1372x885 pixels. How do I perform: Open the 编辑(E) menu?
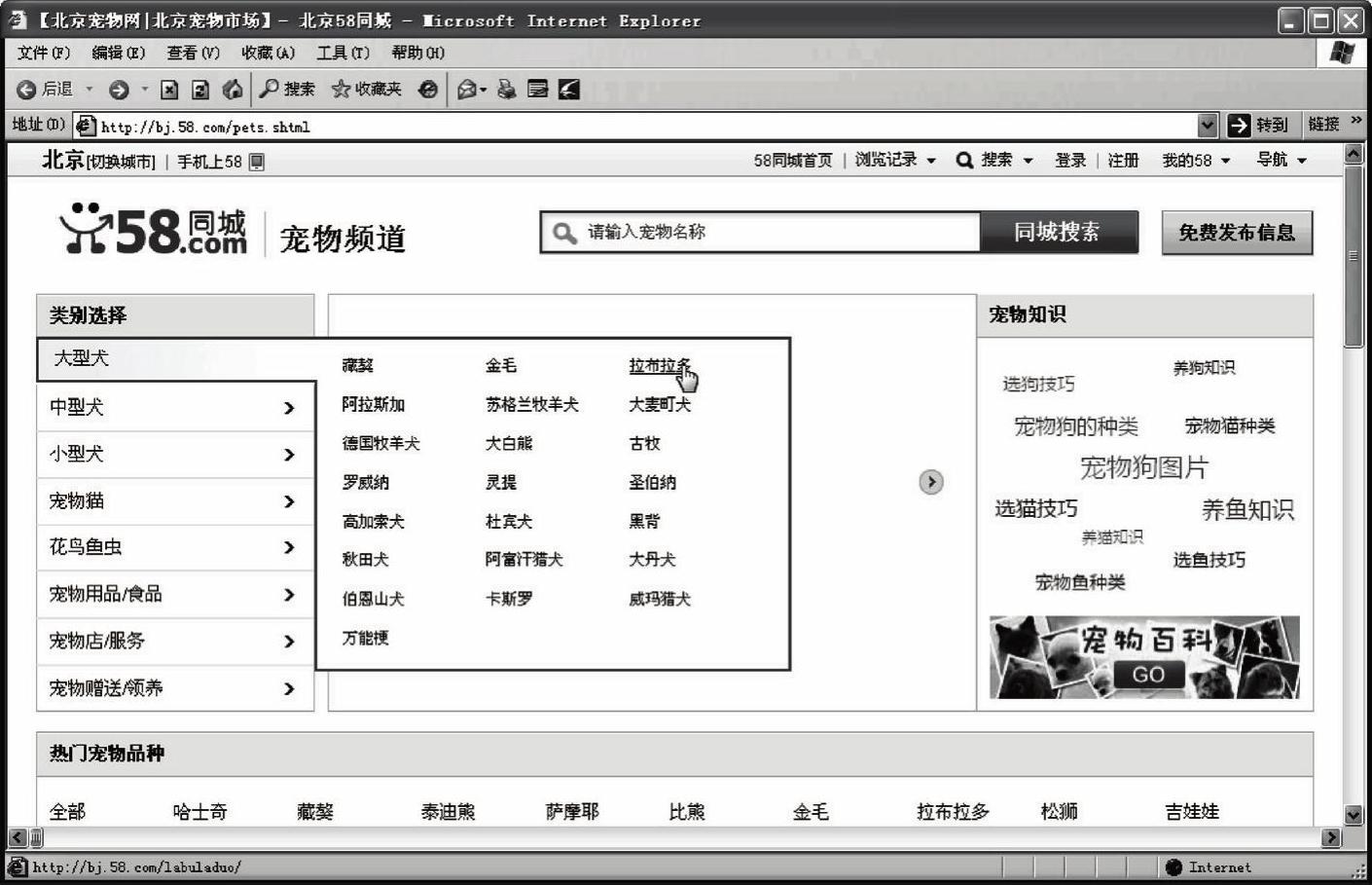[119, 53]
